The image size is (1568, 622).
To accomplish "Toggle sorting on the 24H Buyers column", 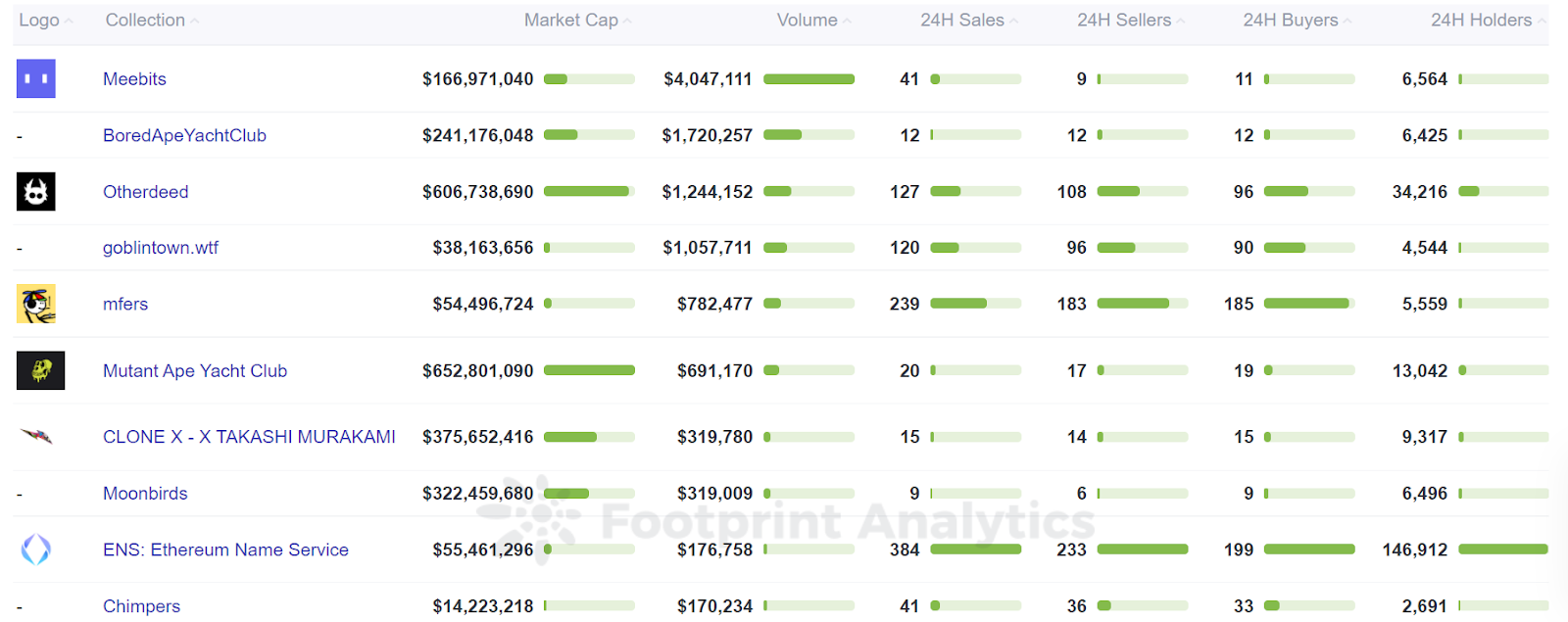I will [x=1289, y=20].
